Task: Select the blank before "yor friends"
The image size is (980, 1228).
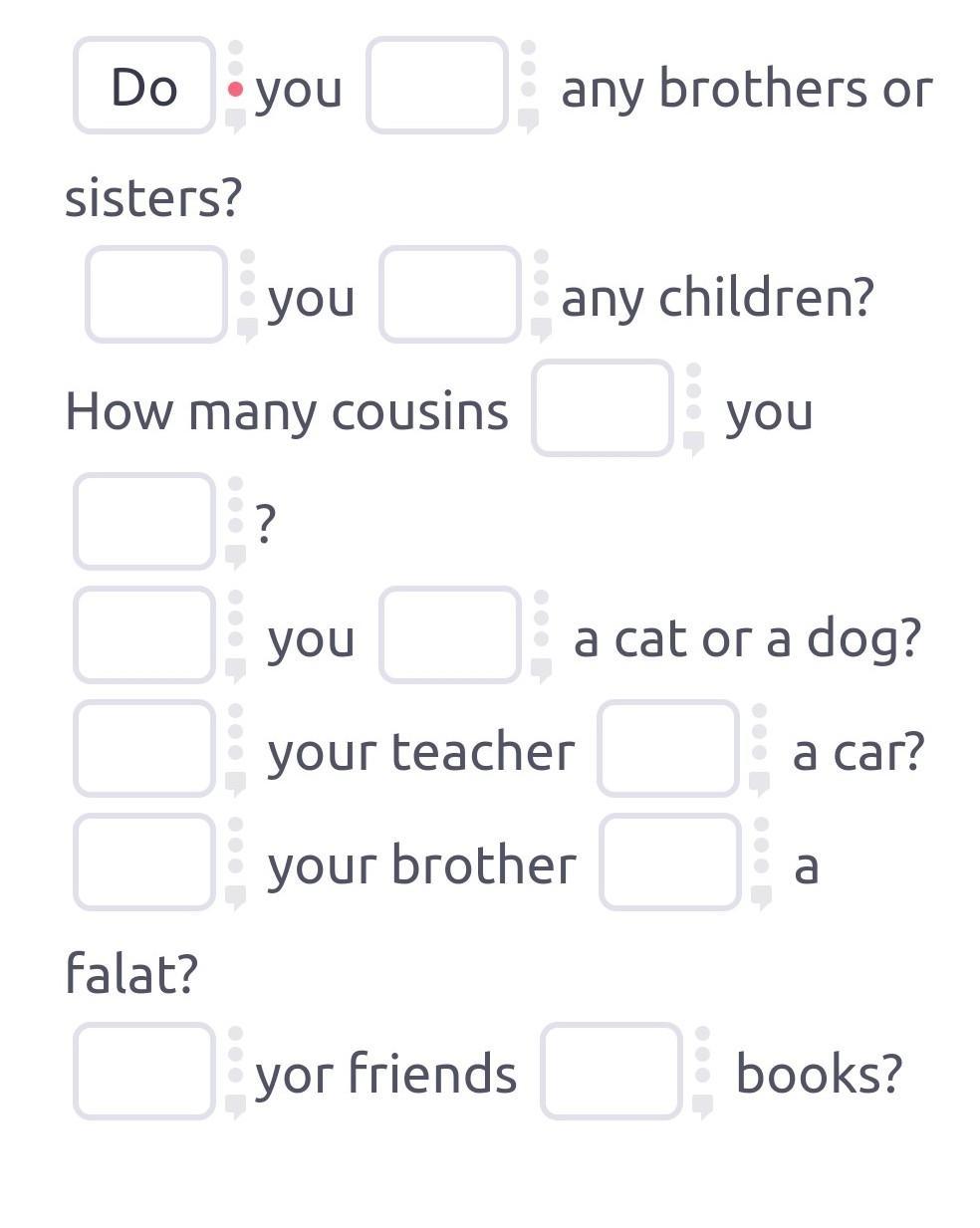Action: [144, 1072]
